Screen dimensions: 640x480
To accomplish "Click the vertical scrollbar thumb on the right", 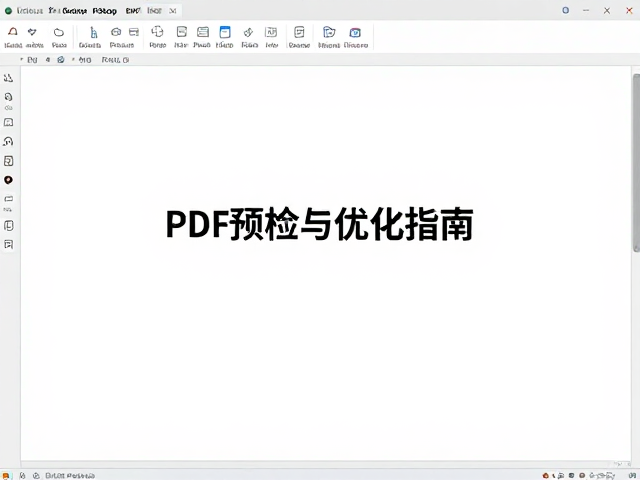I will coord(636,162).
